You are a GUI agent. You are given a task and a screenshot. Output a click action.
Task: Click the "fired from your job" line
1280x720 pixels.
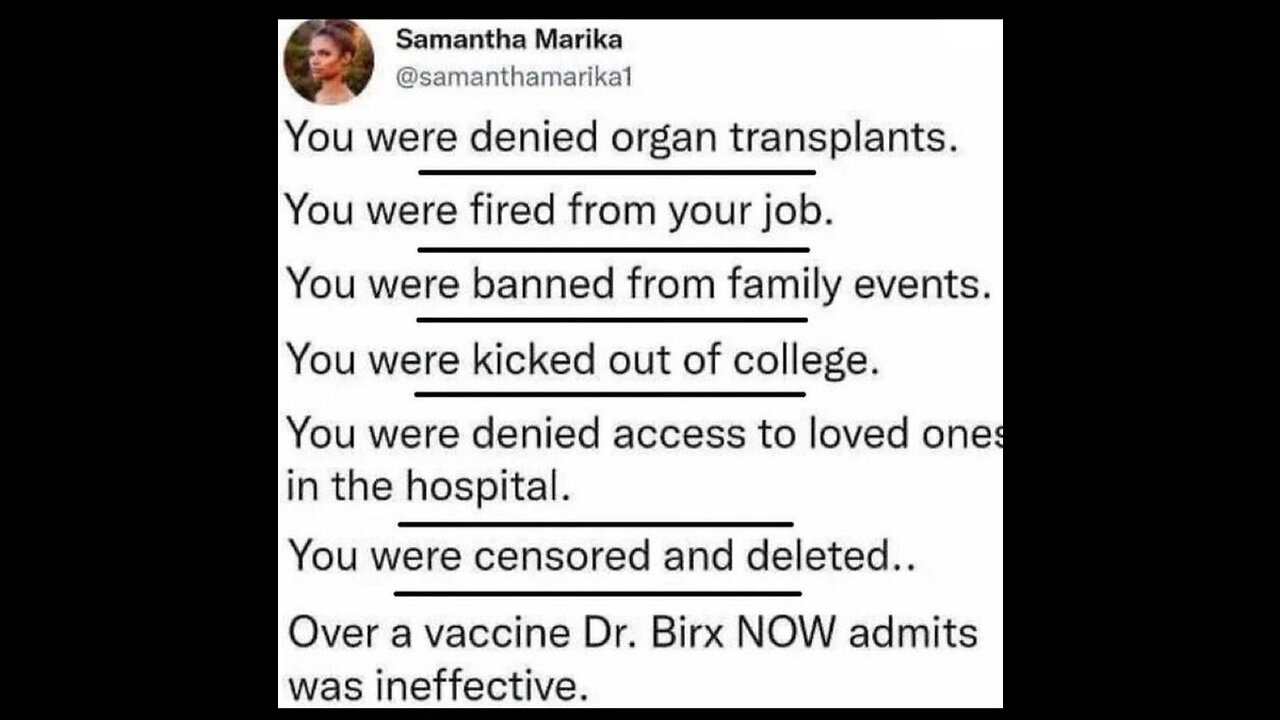[559, 210]
